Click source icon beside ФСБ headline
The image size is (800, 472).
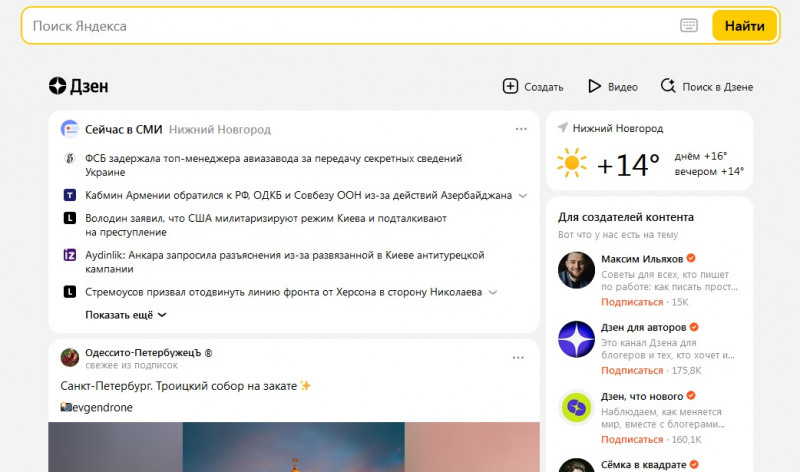pos(69,158)
